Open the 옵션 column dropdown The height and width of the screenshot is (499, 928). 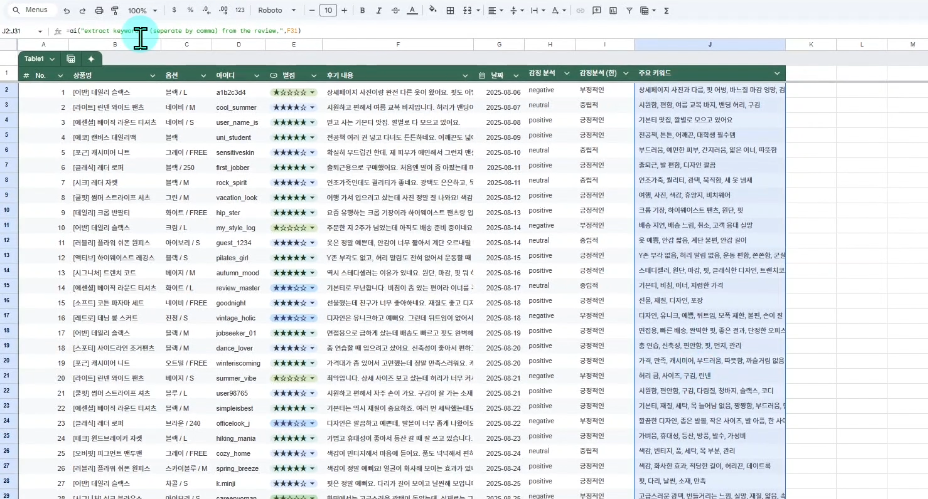(204, 76)
